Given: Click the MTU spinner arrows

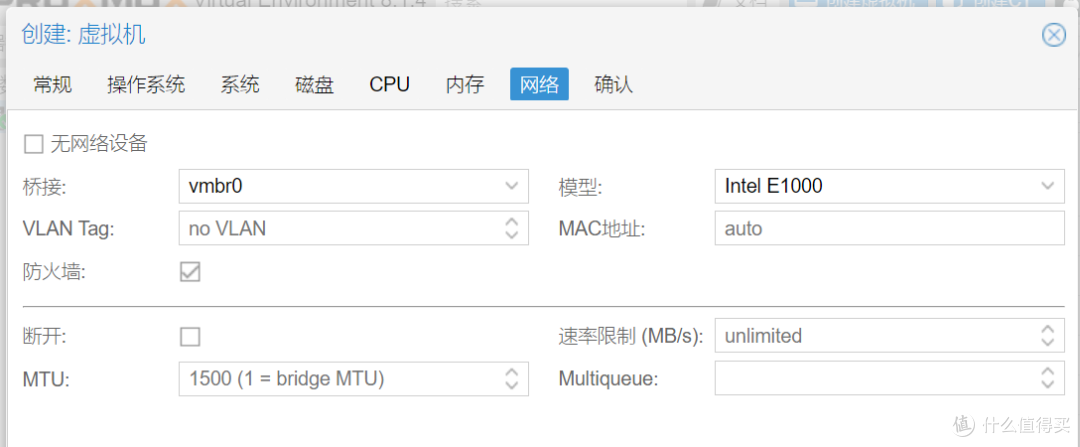Looking at the screenshot, I should point(512,379).
